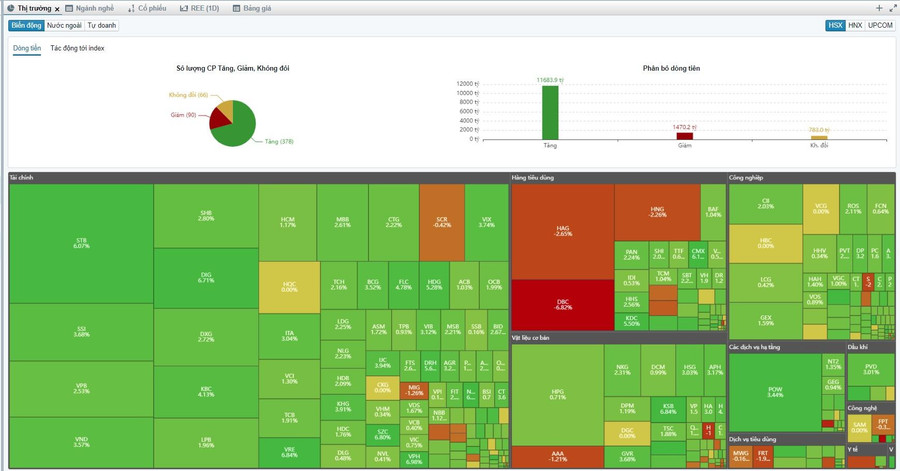Select the ITA 3.04% tile
Viewport: 900px width, 471px height.
pos(289,336)
